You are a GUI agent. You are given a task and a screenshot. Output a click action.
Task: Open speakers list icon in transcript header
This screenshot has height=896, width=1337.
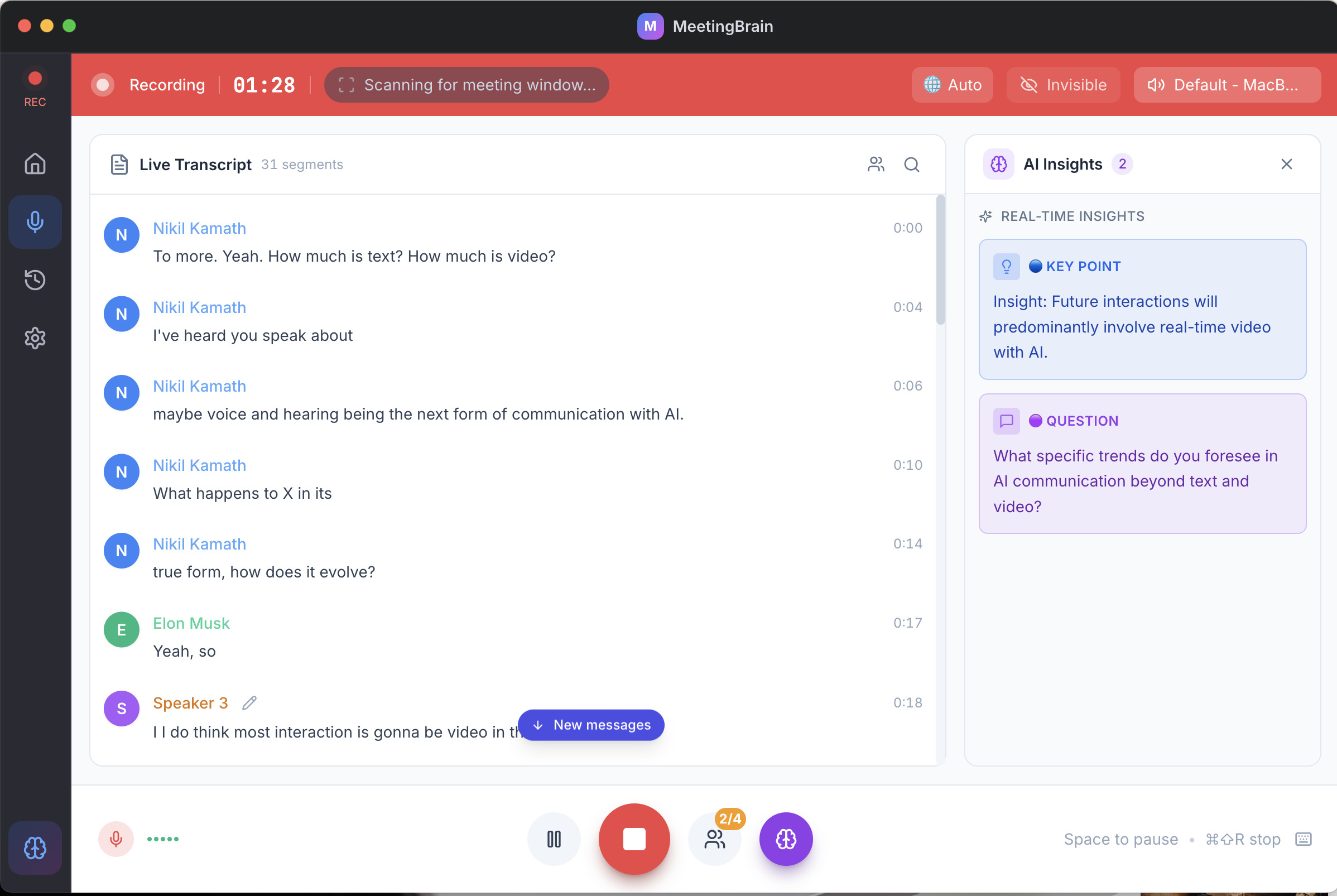pyautogui.click(x=876, y=165)
